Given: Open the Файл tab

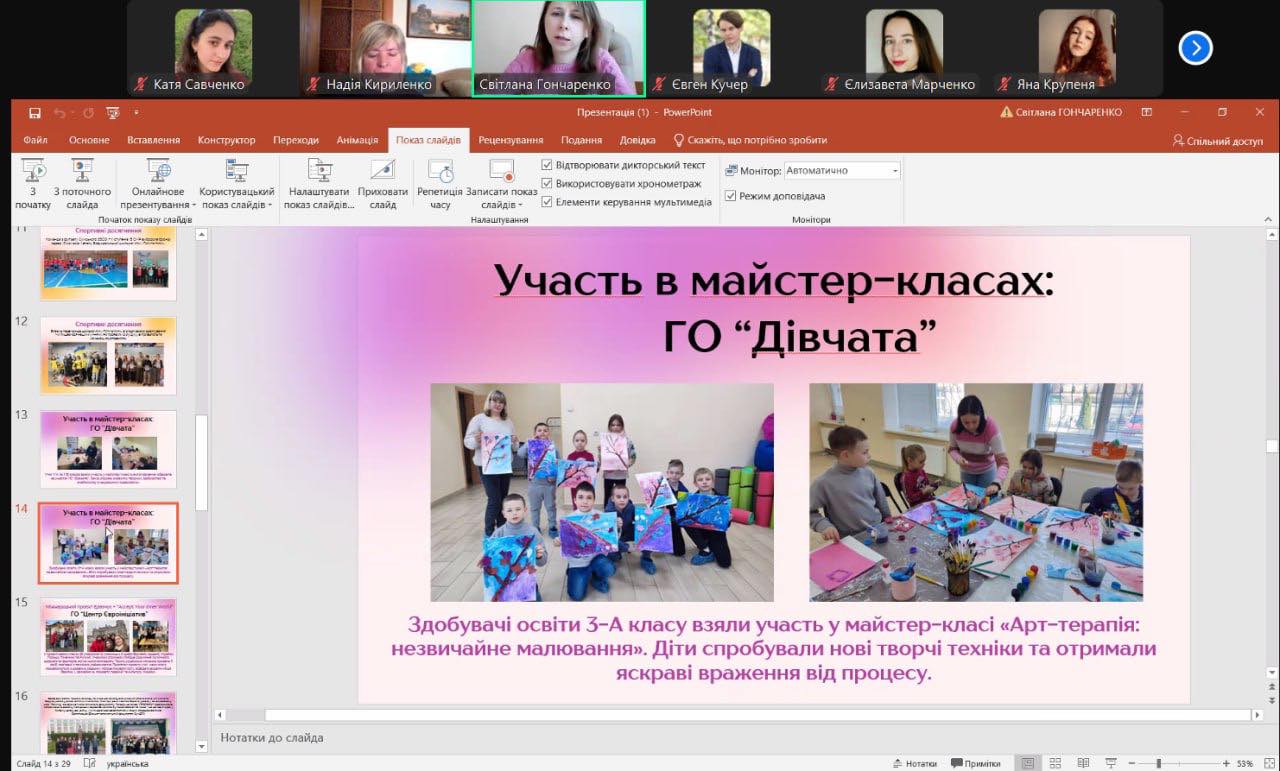Looking at the screenshot, I should [35, 140].
